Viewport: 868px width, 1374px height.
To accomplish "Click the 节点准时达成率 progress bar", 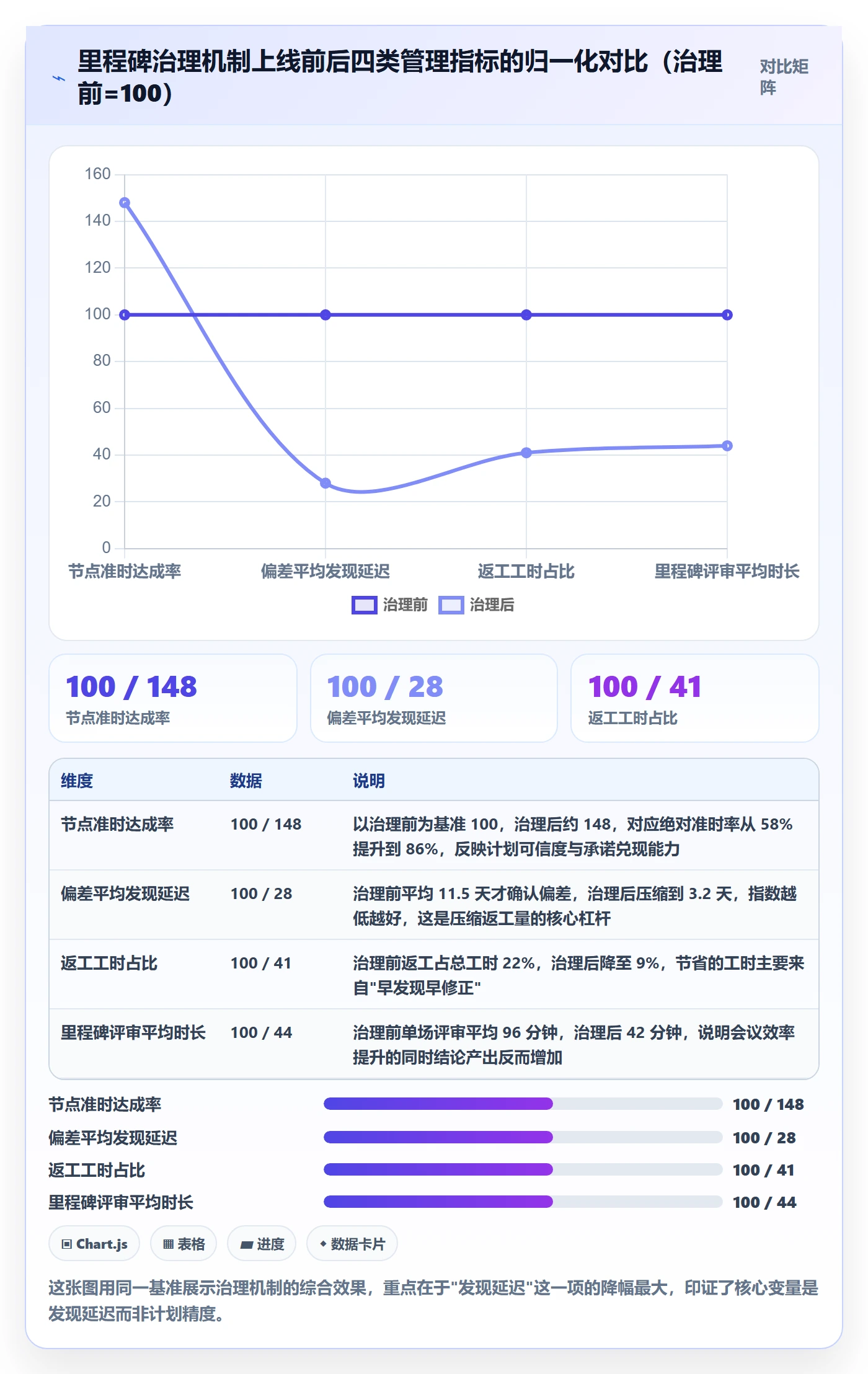I will (523, 1104).
